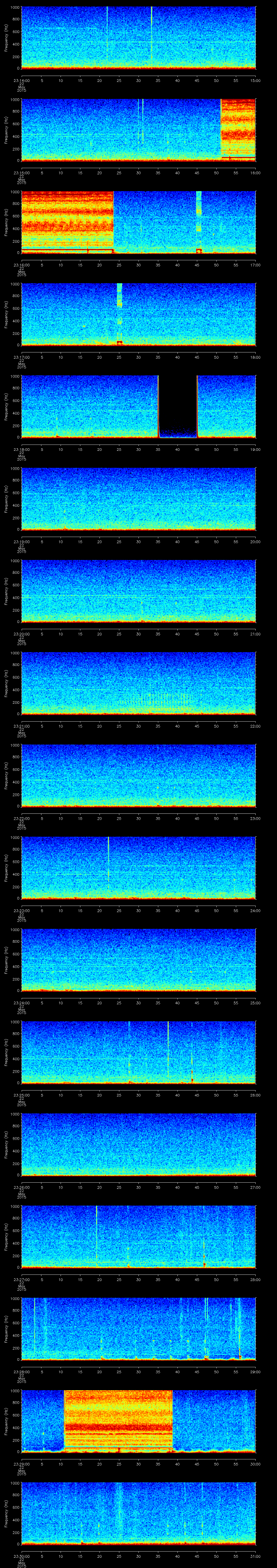Click the 18:00 end time label

pos(256,357)
